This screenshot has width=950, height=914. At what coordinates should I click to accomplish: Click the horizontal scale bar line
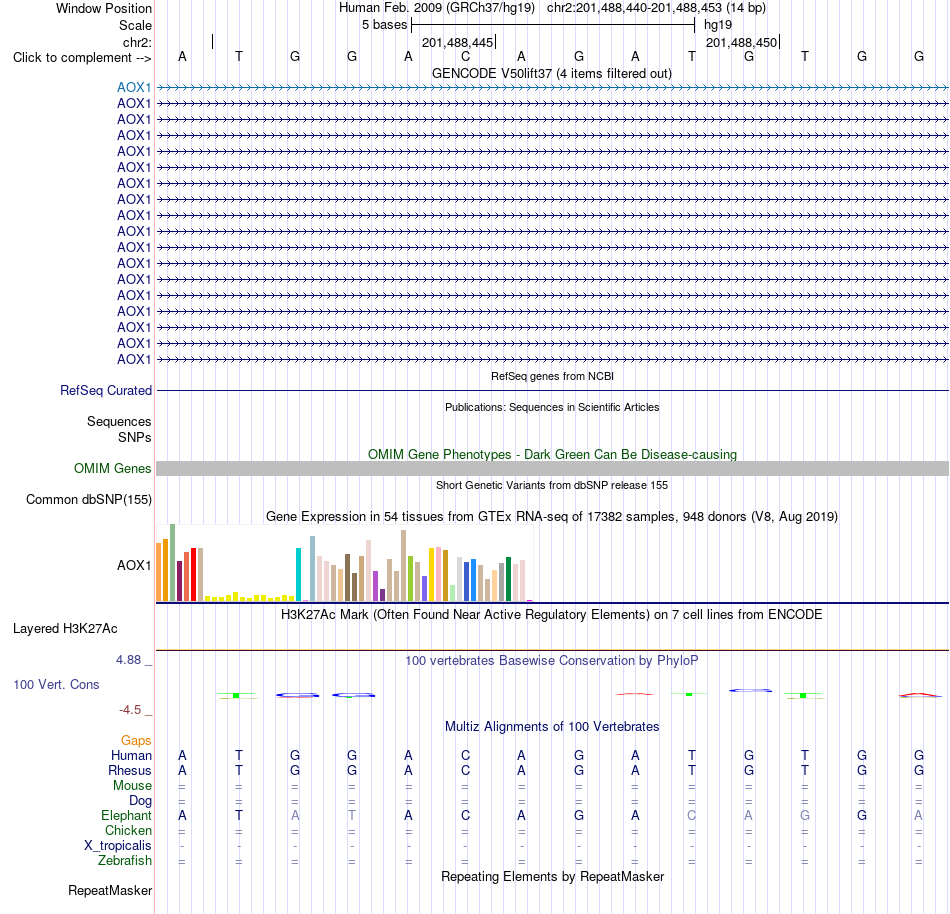tap(553, 25)
